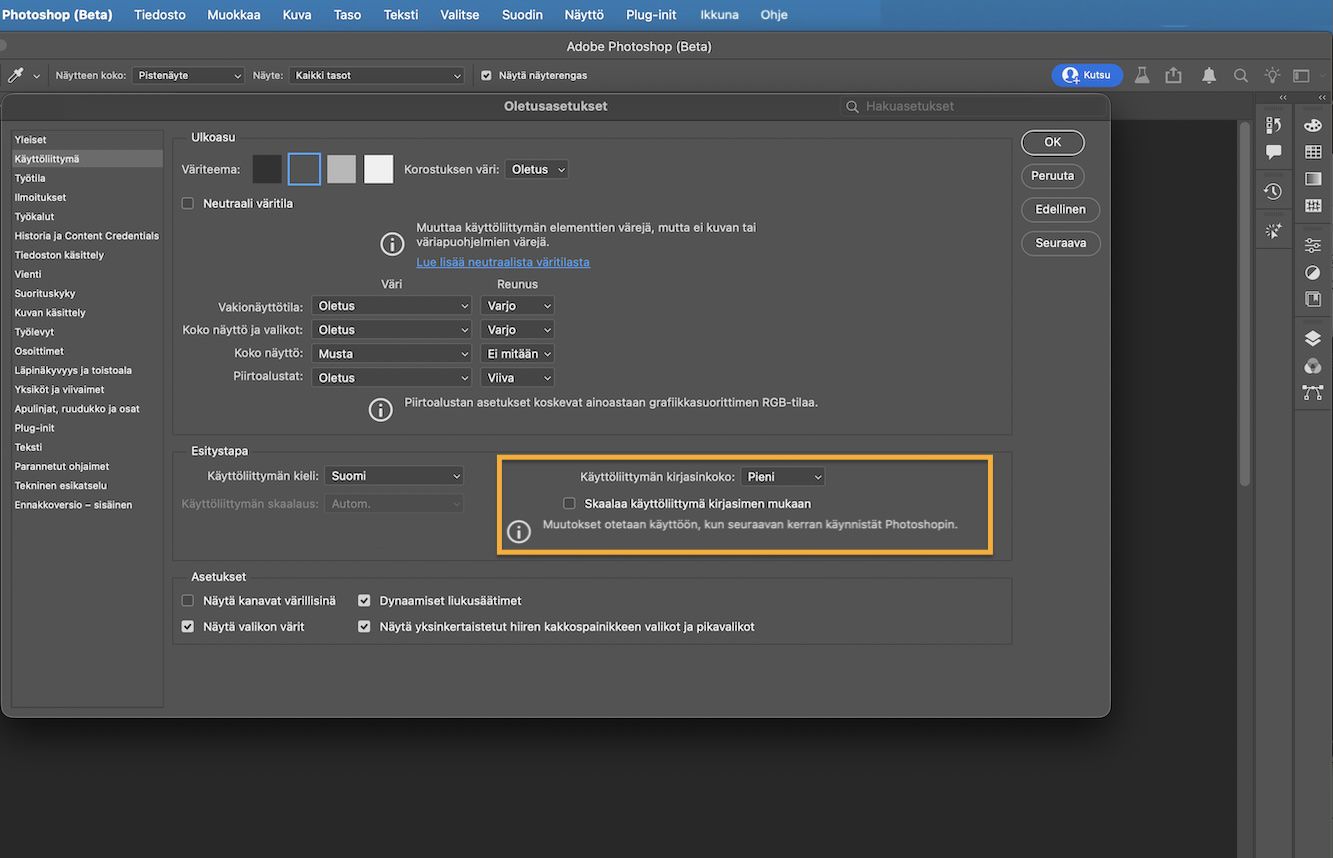The width and height of the screenshot is (1333, 858).
Task: Open the History panel clock icon
Action: pyautogui.click(x=1273, y=191)
